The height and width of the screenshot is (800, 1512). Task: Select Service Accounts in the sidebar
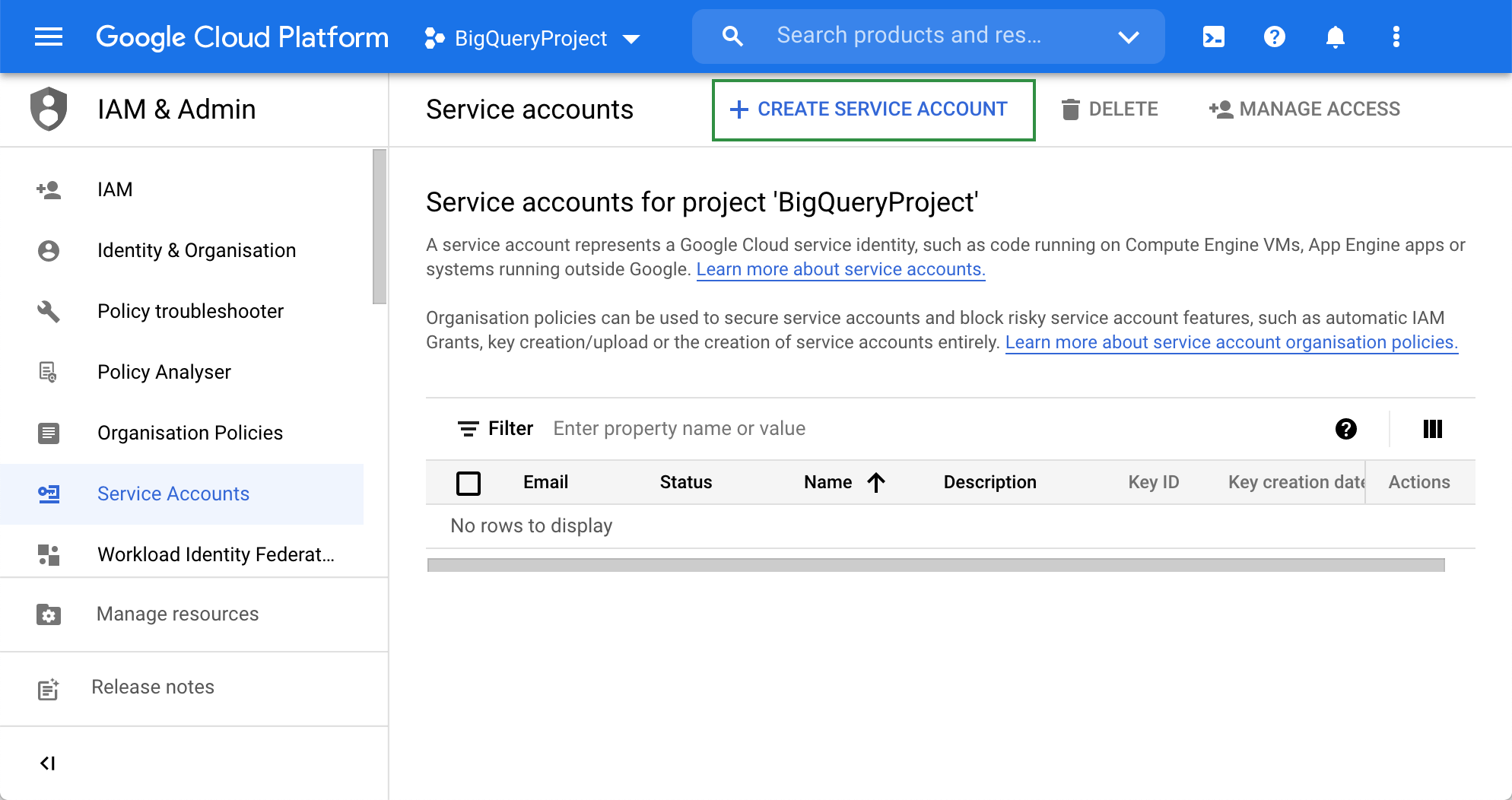pos(173,494)
